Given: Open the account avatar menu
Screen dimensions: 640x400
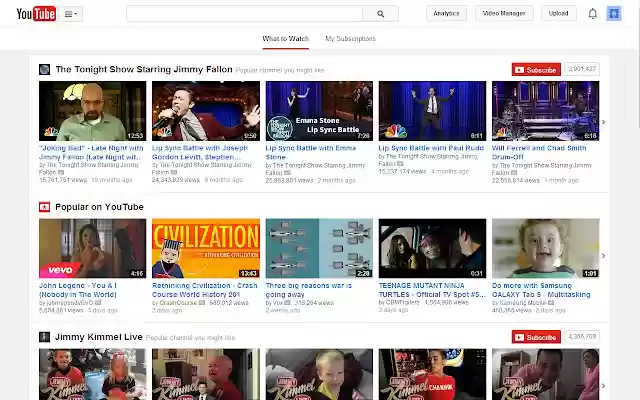Looking at the screenshot, I should (613, 13).
